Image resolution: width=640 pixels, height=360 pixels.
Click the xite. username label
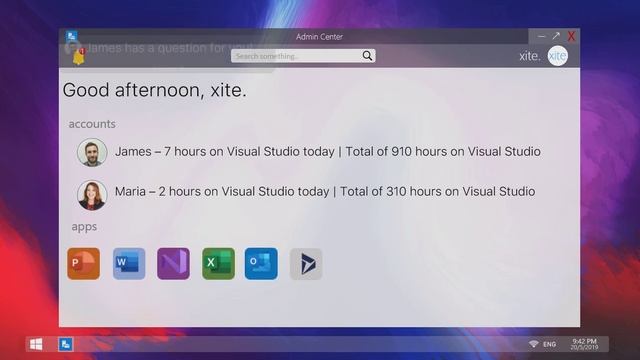pos(529,56)
